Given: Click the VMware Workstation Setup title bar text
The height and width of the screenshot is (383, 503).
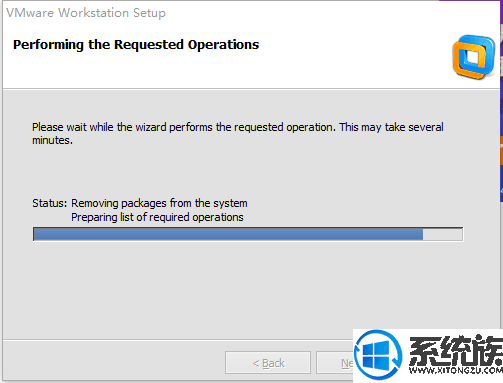Looking at the screenshot, I should (x=86, y=13).
